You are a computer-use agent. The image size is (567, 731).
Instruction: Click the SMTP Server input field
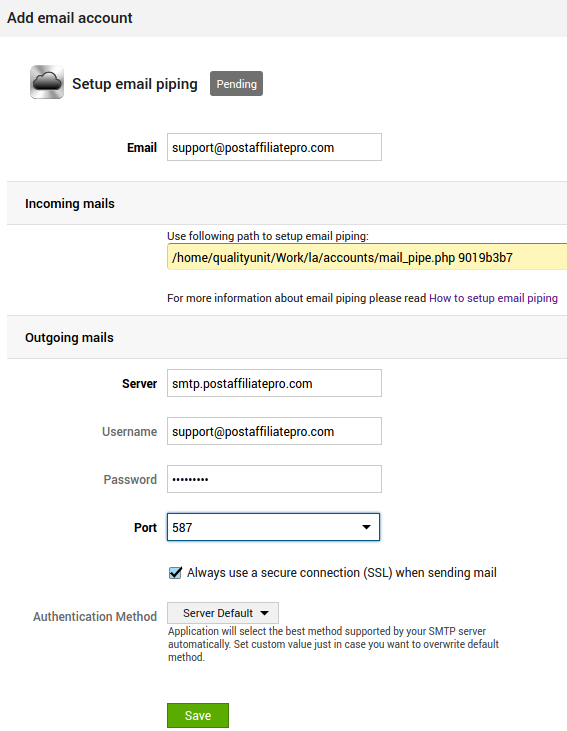click(x=274, y=383)
